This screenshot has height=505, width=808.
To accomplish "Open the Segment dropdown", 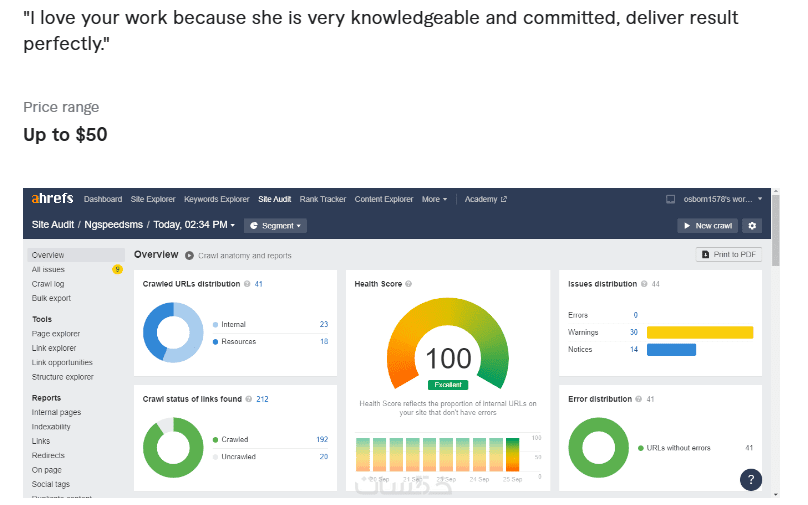I will point(275,226).
